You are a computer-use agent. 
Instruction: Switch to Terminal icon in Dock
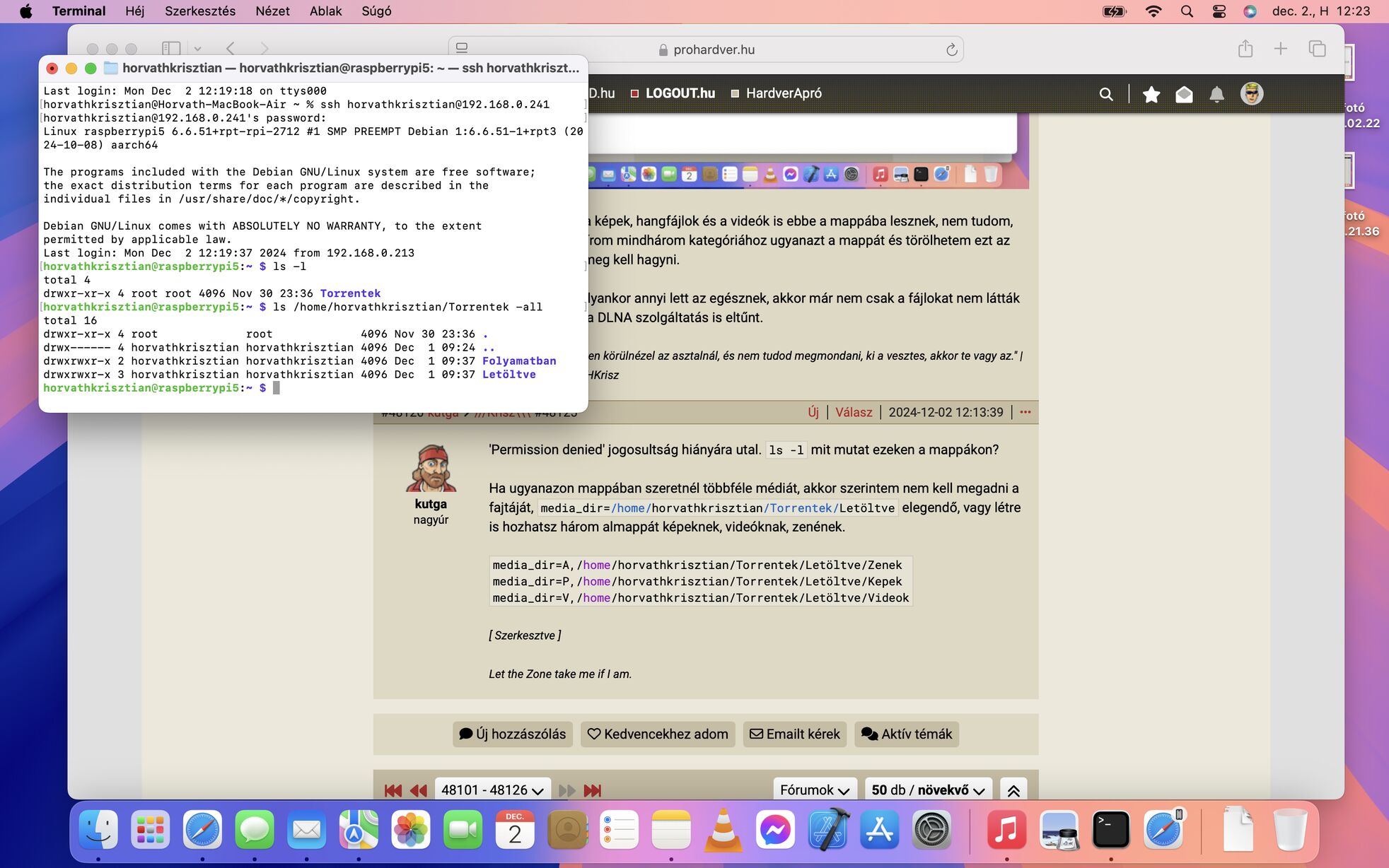1110,829
